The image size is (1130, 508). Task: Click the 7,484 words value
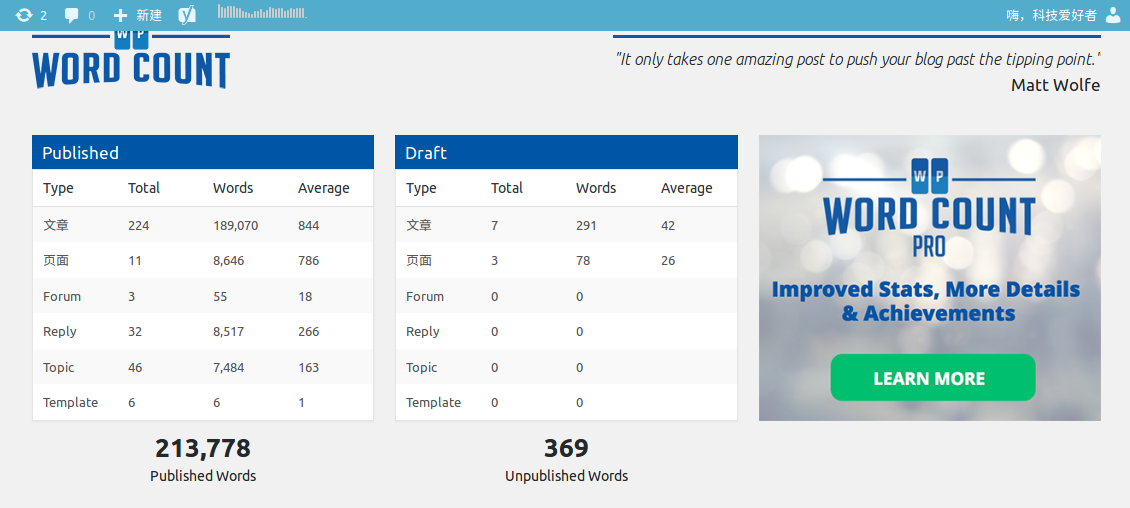click(x=228, y=367)
